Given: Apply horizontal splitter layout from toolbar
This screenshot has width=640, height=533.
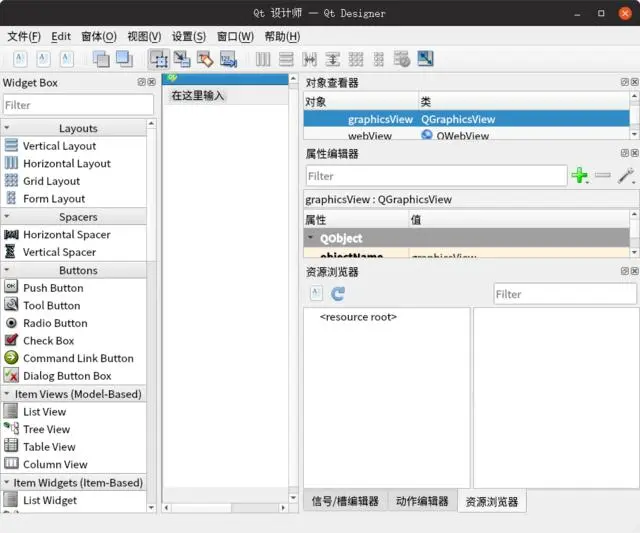Looking at the screenshot, I should (x=310, y=59).
